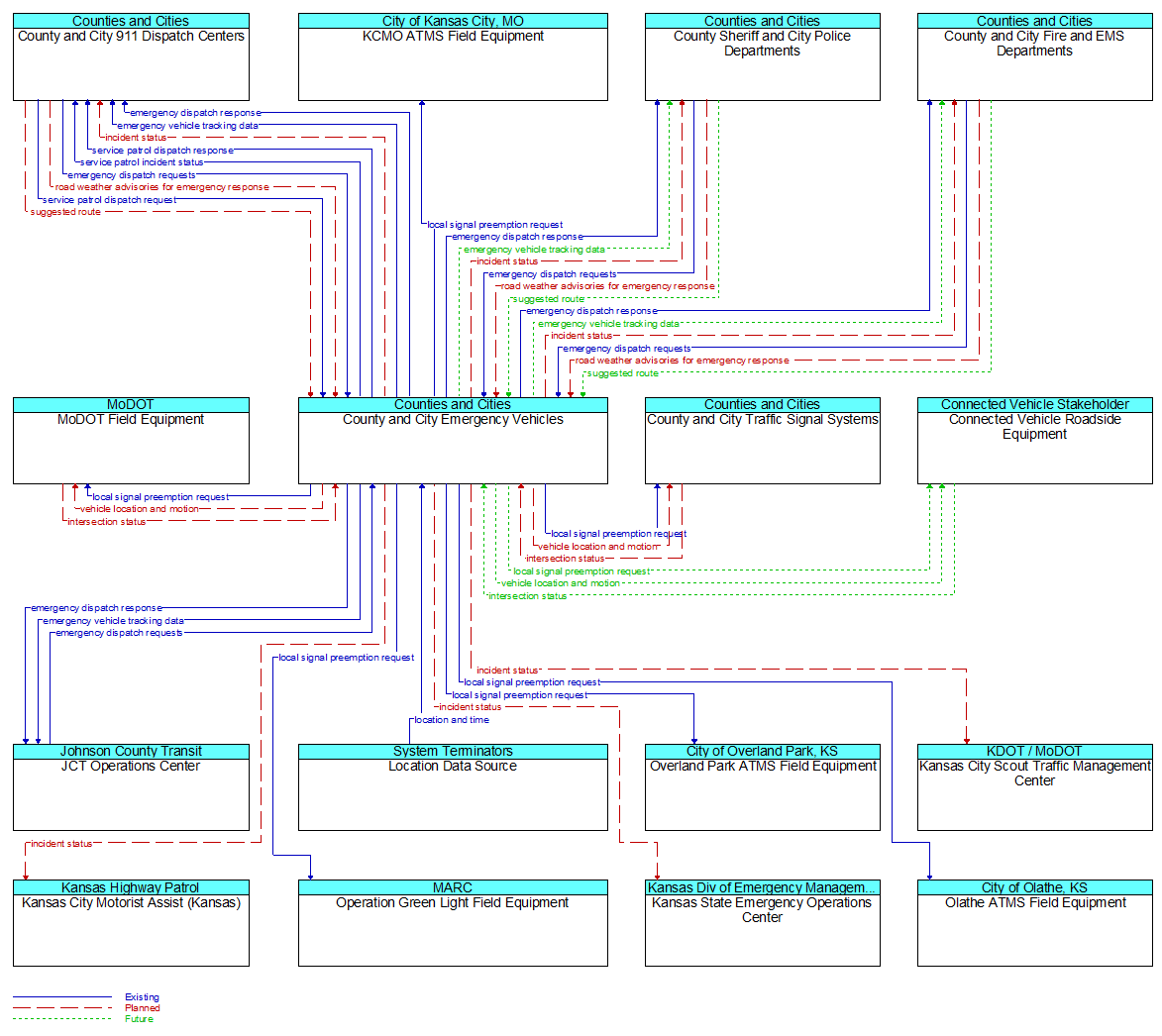Image resolution: width=1162 pixels, height=1036 pixels.
Task: Click Operation Green Light Field Equipment text
Action: pyautogui.click(x=452, y=902)
